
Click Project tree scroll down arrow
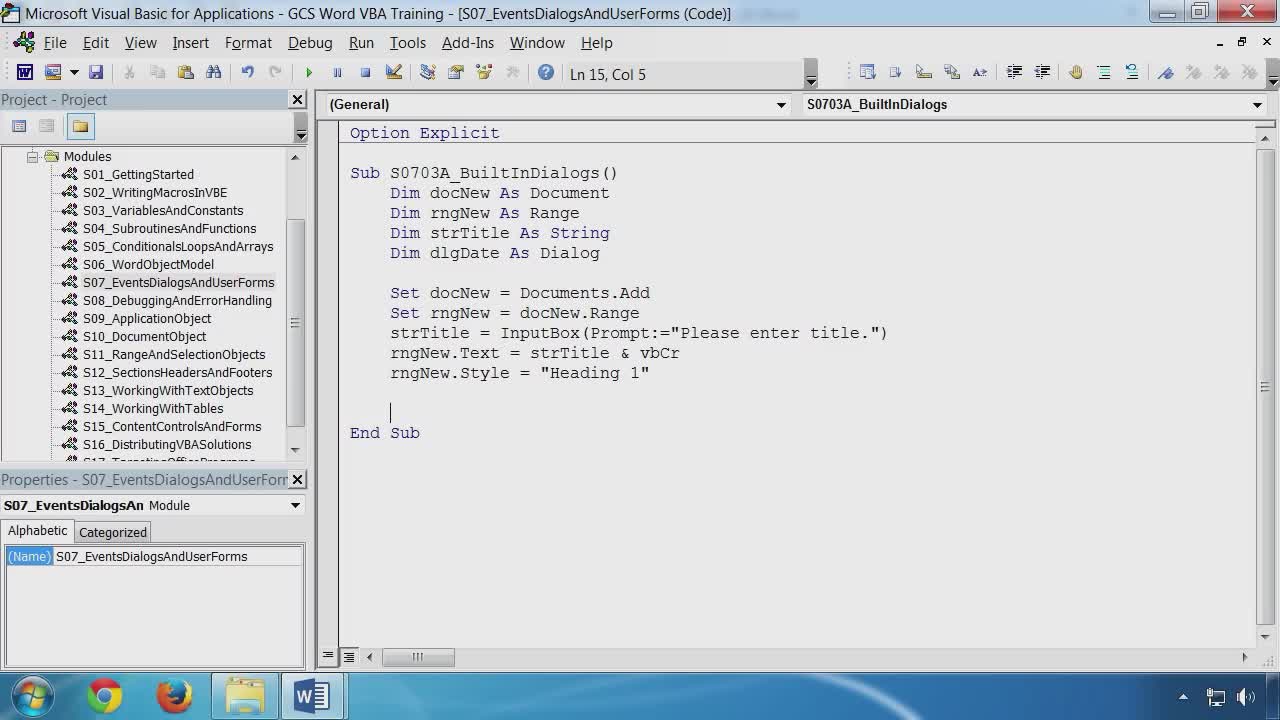point(295,450)
